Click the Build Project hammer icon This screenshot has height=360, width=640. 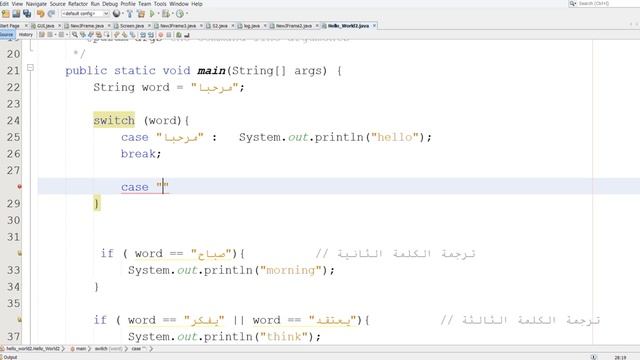pyautogui.click(x=130, y=13)
